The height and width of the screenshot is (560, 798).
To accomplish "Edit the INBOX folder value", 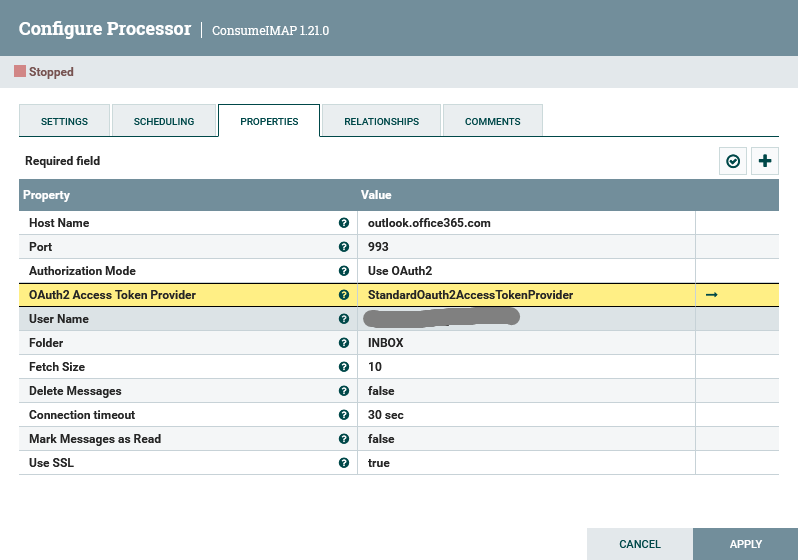I will (x=526, y=343).
